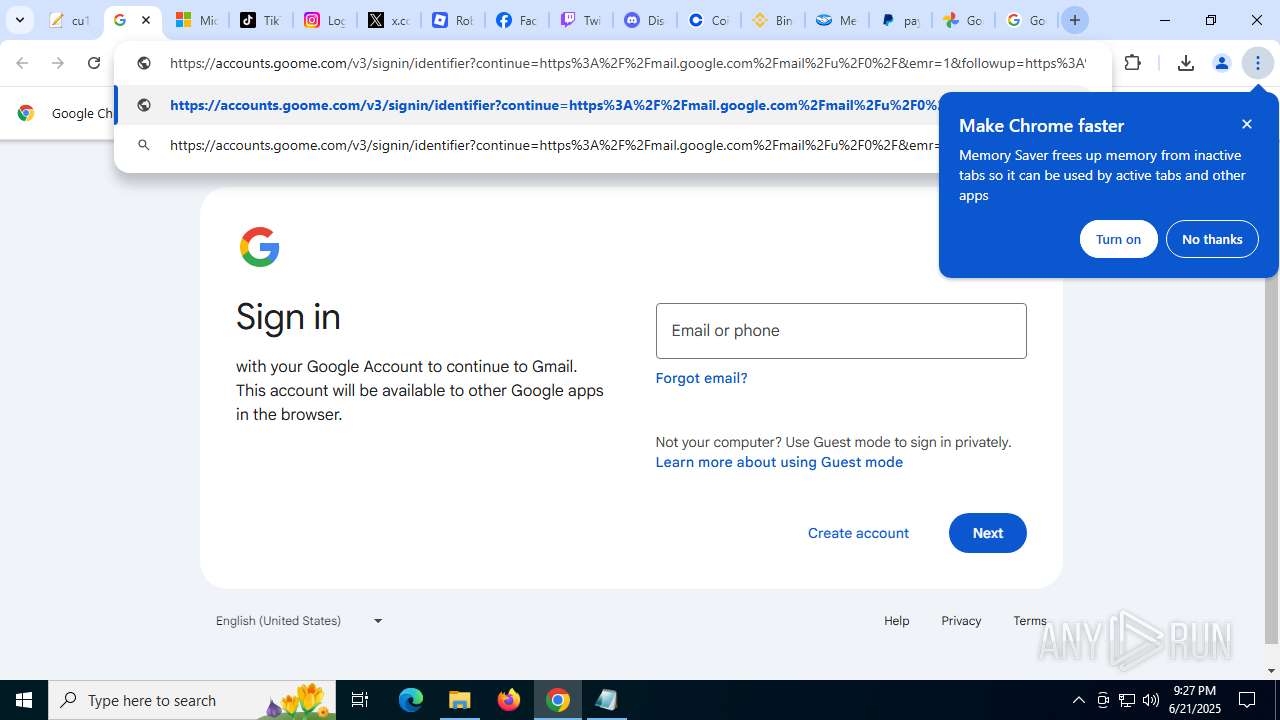The image size is (1280, 720).
Task: Open the English (United States) language dropdown
Action: click(x=300, y=621)
